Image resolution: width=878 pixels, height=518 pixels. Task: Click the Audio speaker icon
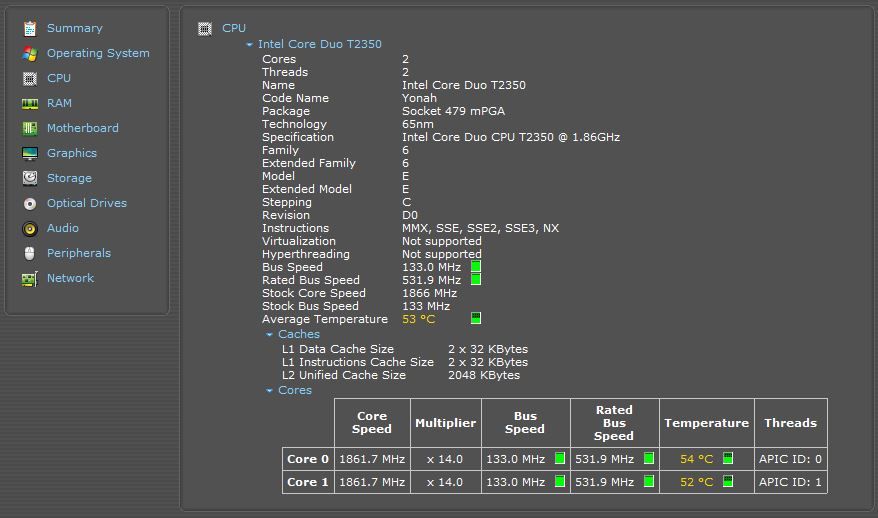point(30,228)
